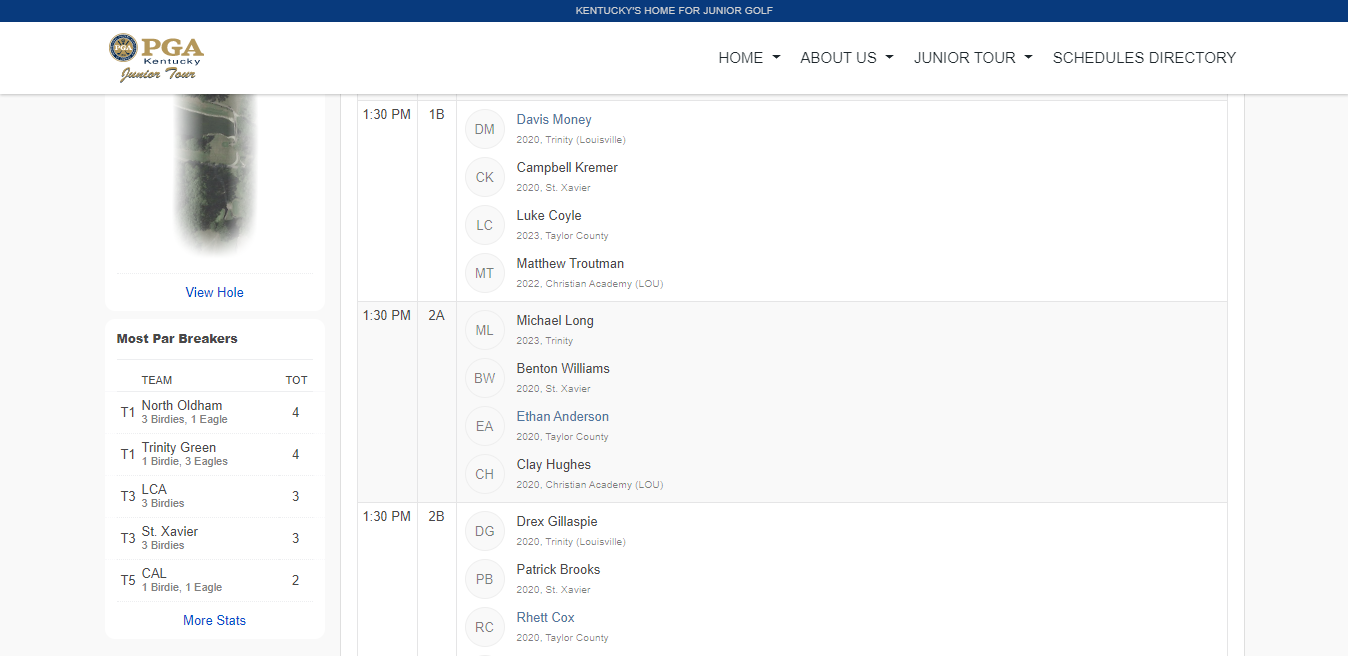The width and height of the screenshot is (1348, 656).
Task: Select the name Michael Long
Action: pos(555,320)
